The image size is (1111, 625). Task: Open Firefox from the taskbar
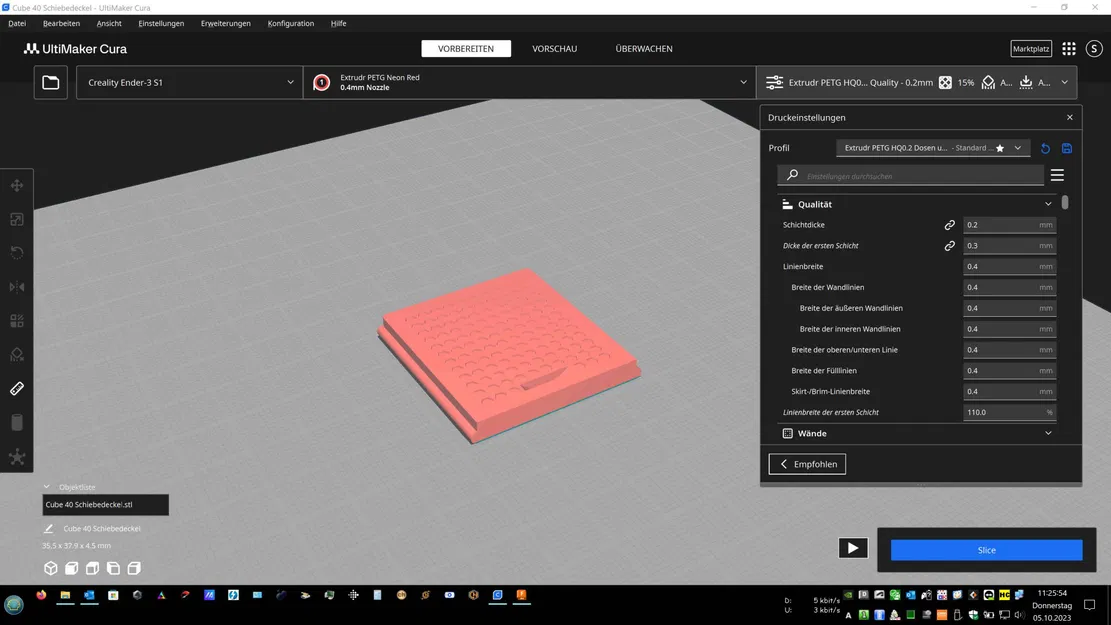coord(41,595)
